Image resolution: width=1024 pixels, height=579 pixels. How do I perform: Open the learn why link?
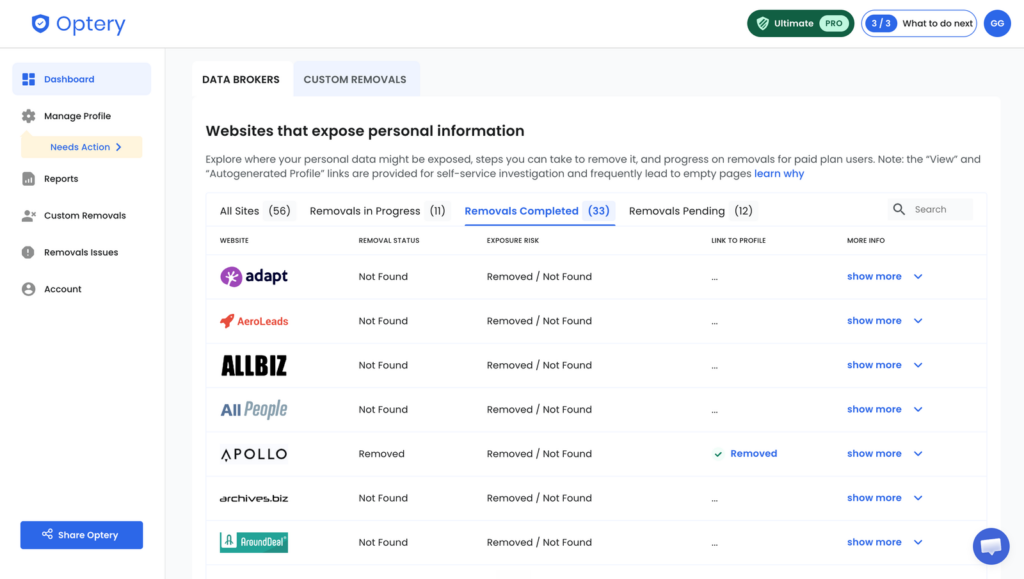(779, 174)
